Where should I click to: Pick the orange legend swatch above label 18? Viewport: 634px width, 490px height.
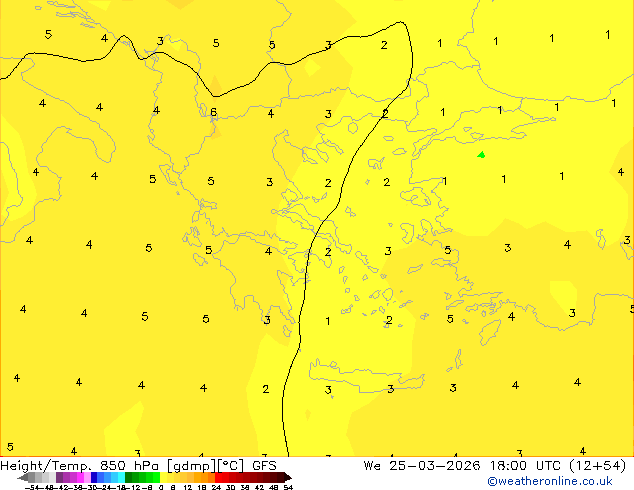point(205,477)
